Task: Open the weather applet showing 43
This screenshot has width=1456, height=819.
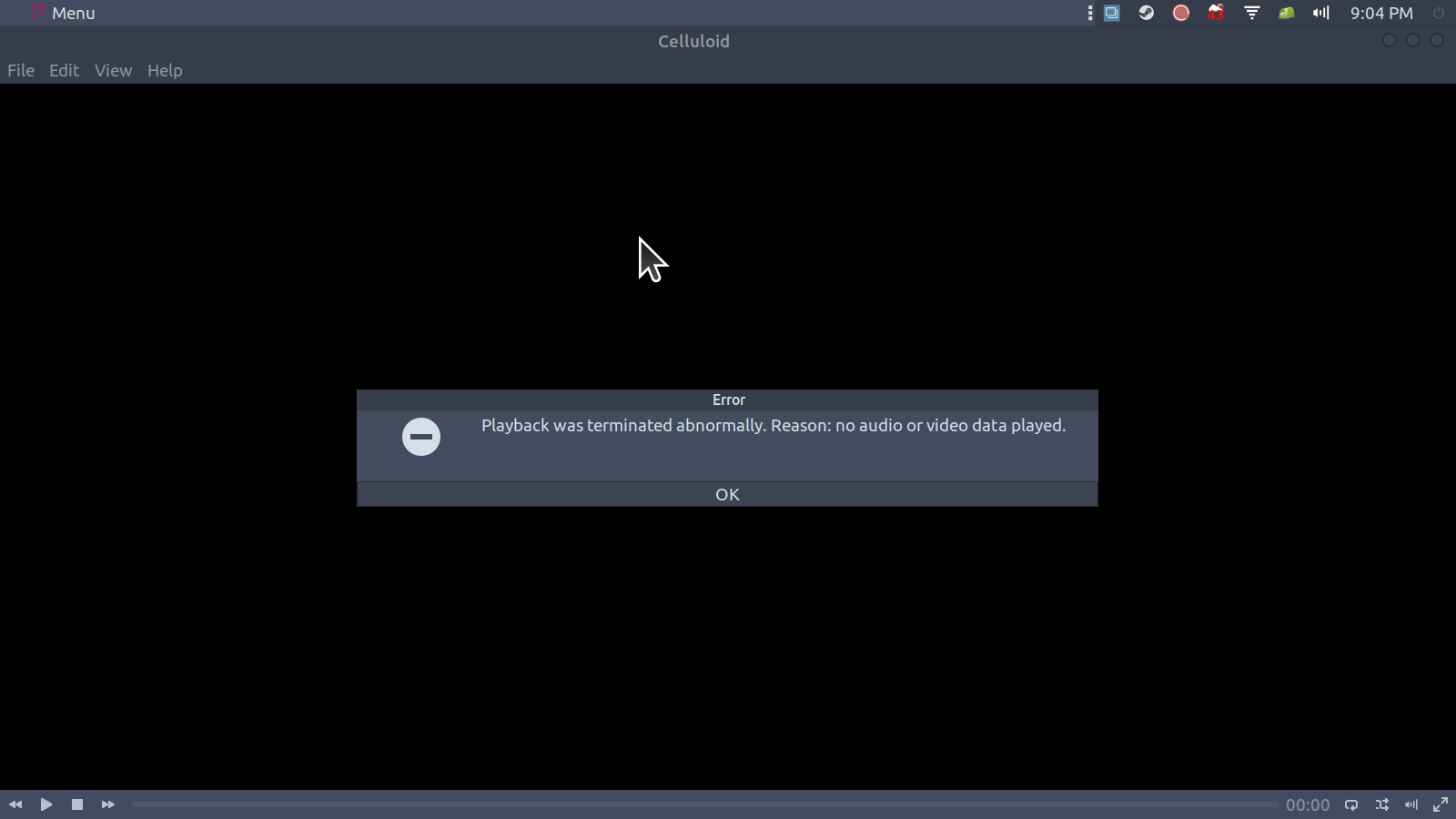Action: coord(1216,13)
